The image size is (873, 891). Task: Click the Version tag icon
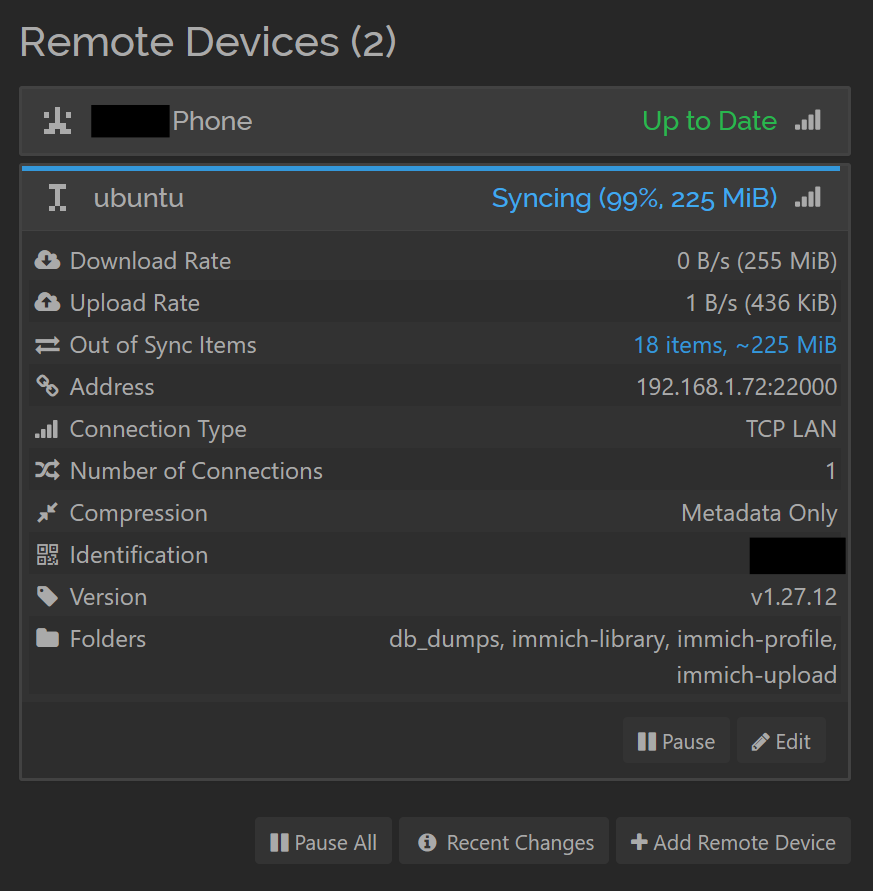pyautogui.click(x=47, y=597)
